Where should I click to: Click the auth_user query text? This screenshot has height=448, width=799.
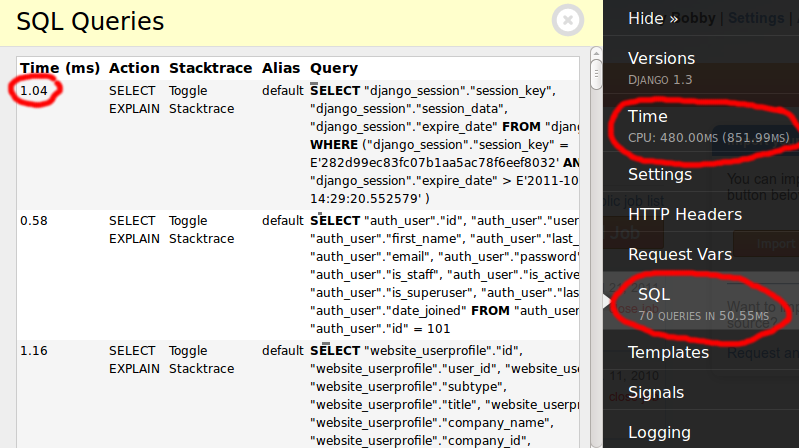[444, 274]
